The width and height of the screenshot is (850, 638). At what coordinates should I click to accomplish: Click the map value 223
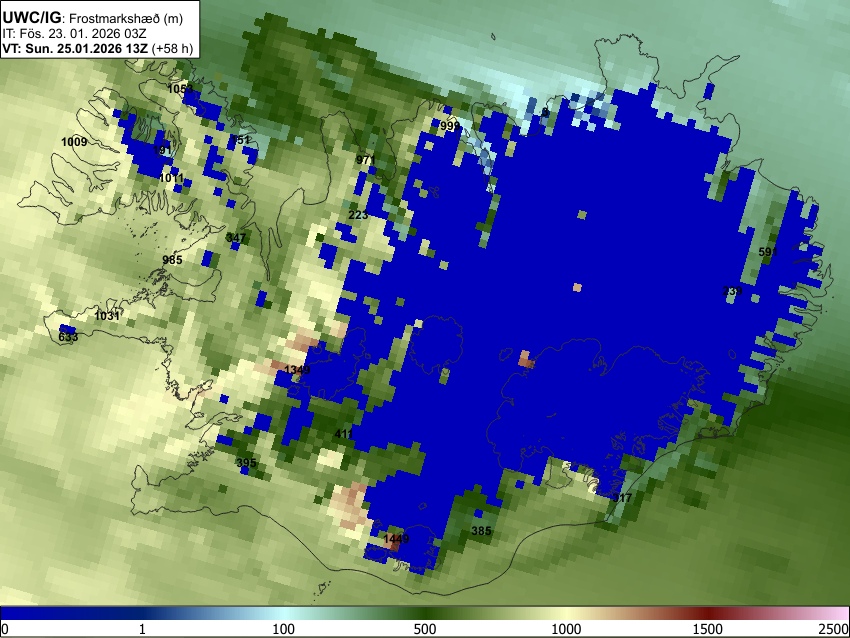[x=358, y=215]
